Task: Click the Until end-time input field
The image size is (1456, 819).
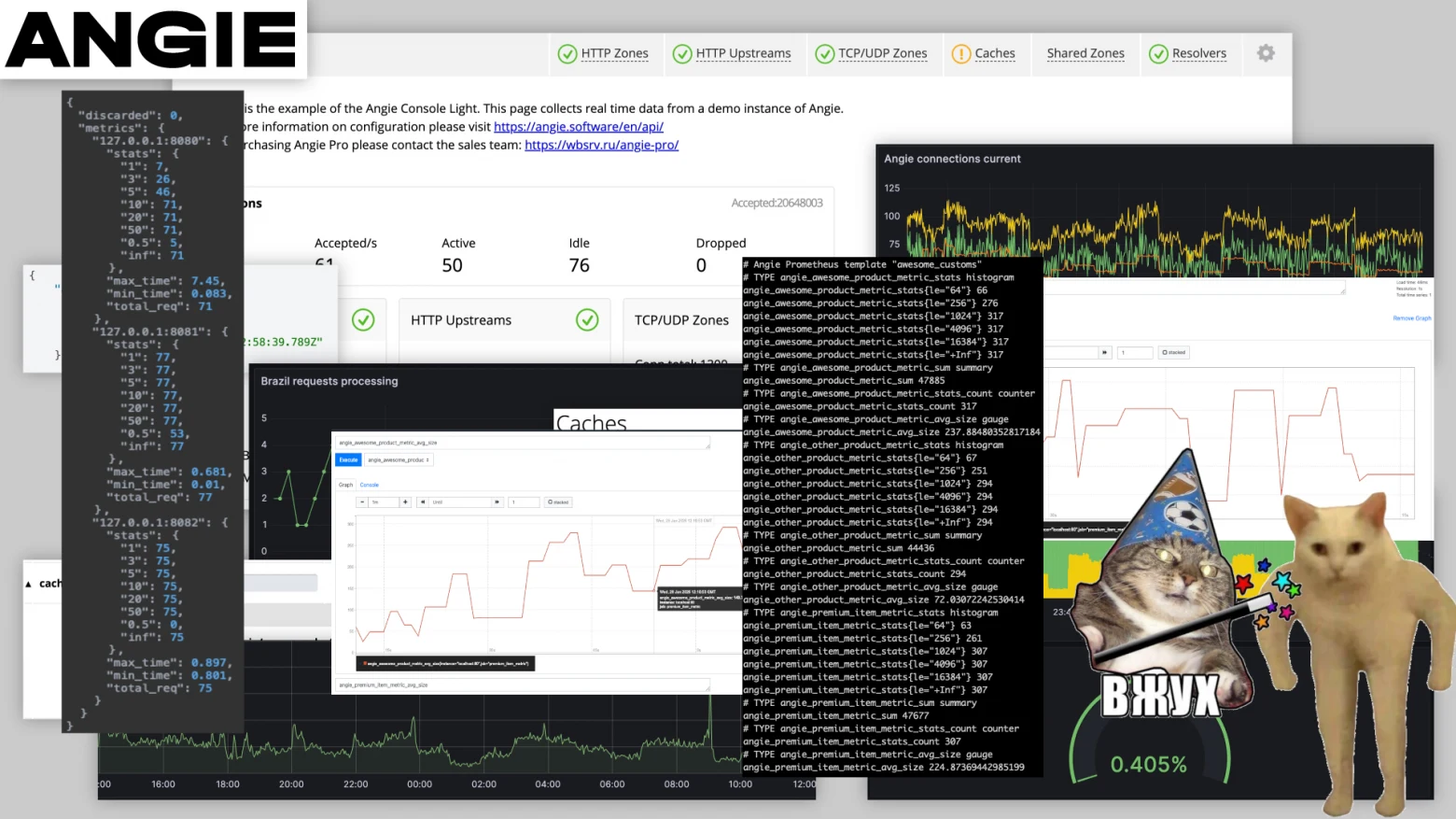Action: 460,501
